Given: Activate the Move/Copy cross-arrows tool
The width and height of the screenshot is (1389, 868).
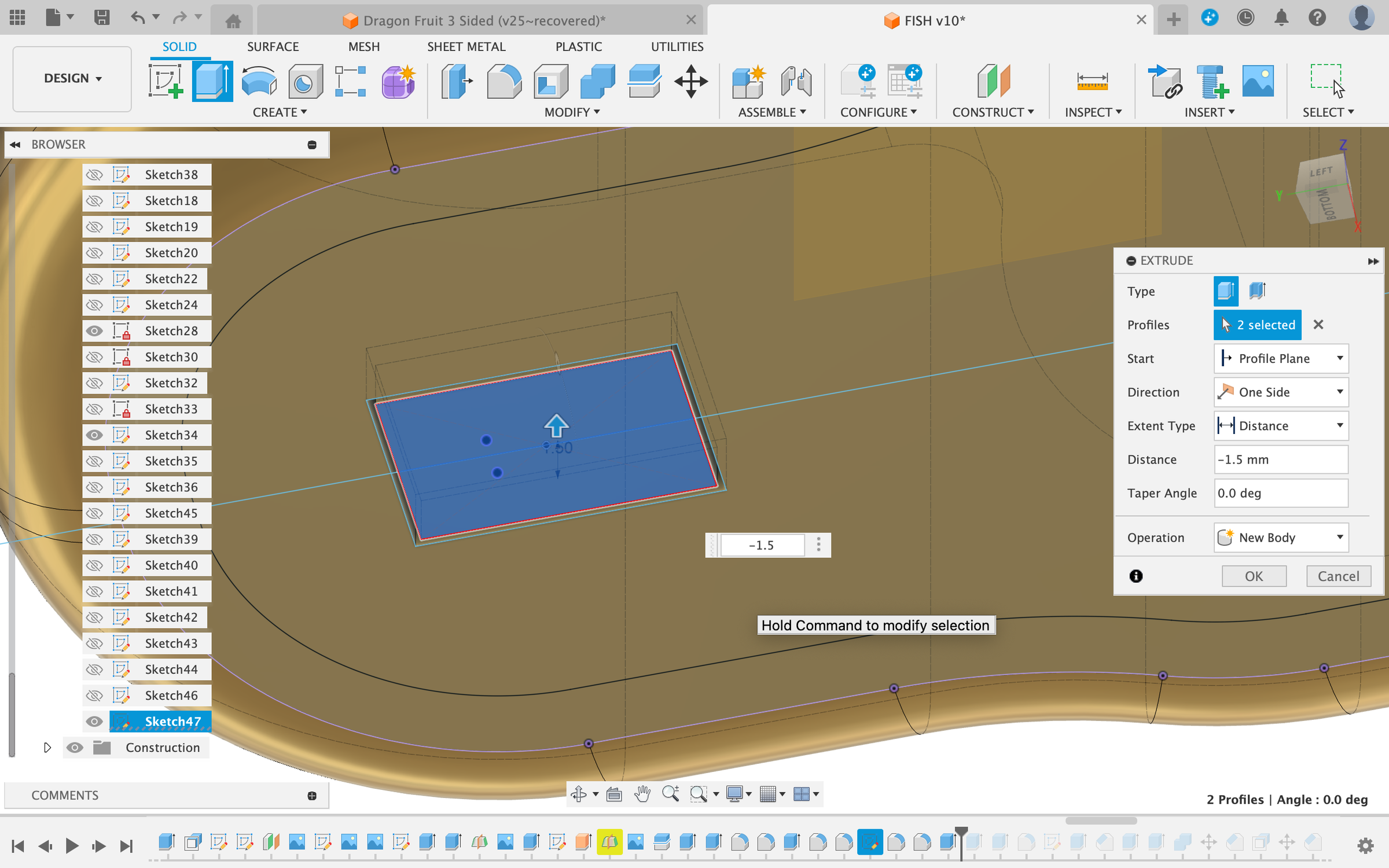Looking at the screenshot, I should click(690, 81).
